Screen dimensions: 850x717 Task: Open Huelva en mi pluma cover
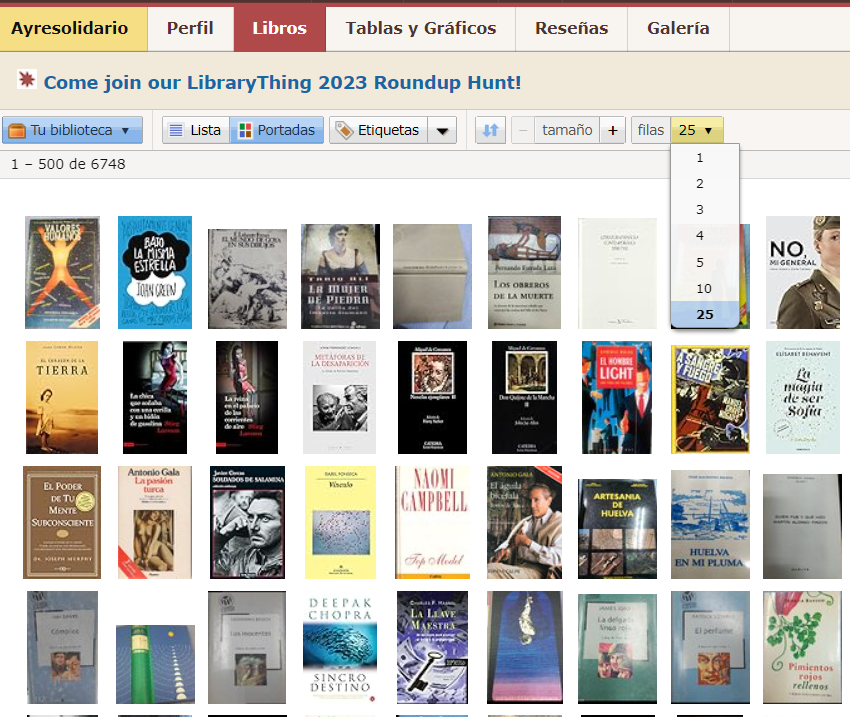710,525
